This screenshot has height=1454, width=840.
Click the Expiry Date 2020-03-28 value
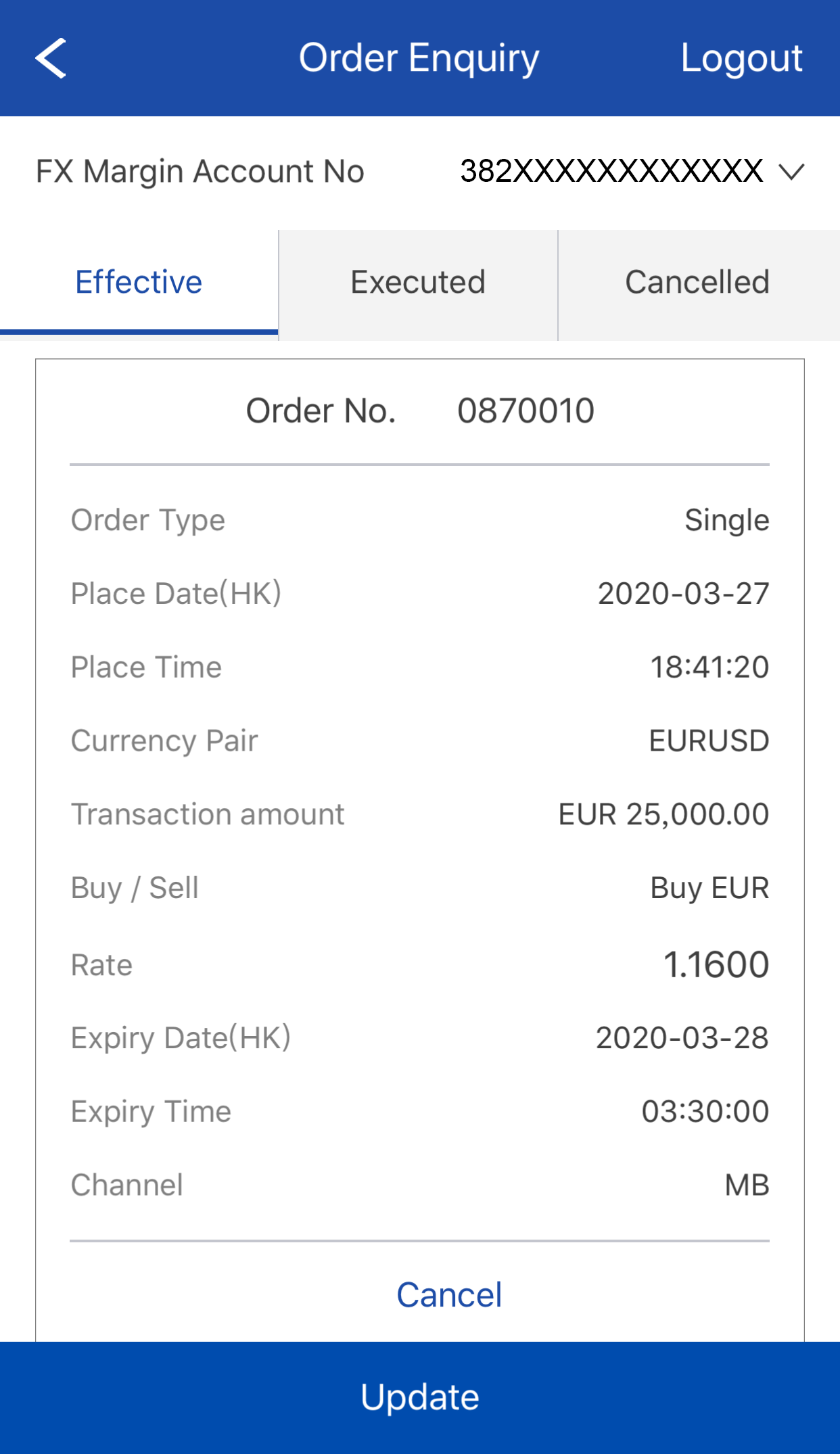click(x=682, y=1038)
